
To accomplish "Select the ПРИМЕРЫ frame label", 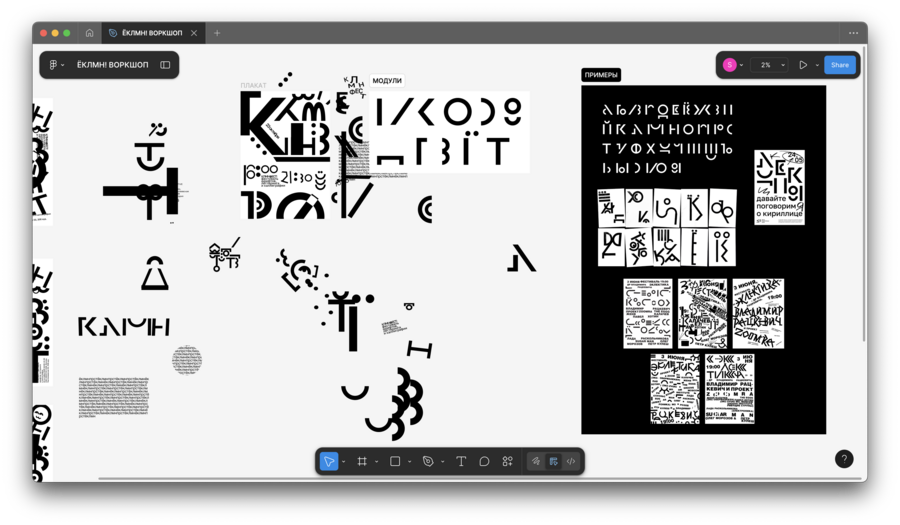I will click(x=601, y=75).
